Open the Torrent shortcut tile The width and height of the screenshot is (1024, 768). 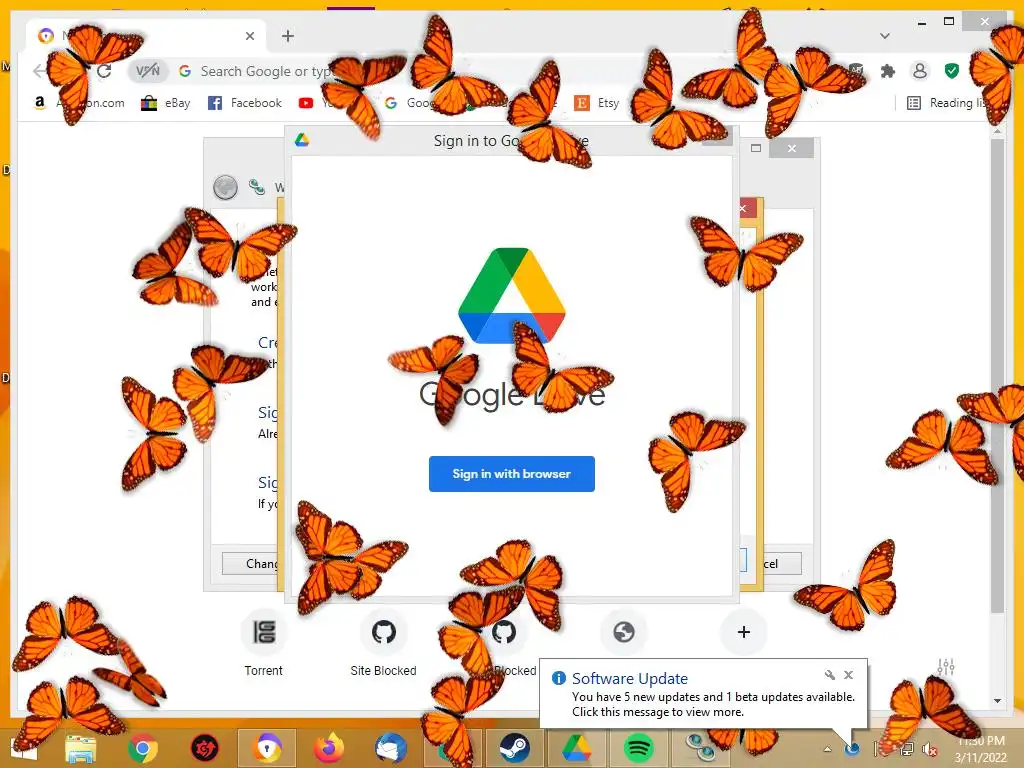(264, 643)
